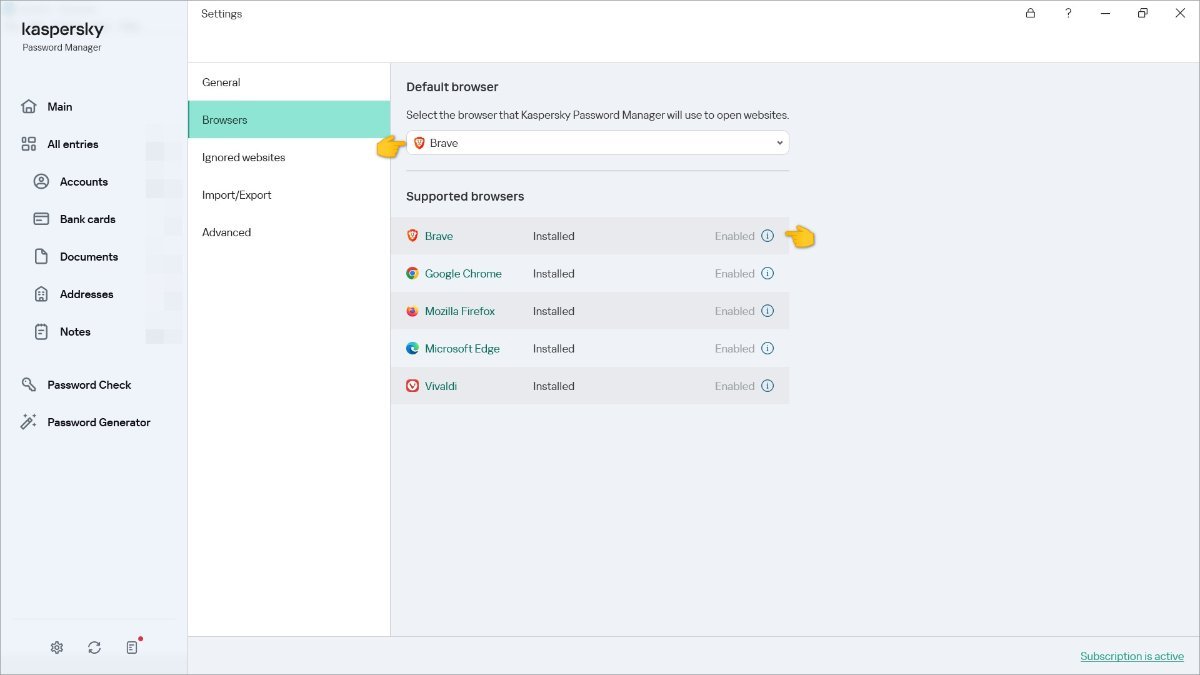1200x675 pixels.
Task: Open Bank cards entries
Action: pos(87,219)
